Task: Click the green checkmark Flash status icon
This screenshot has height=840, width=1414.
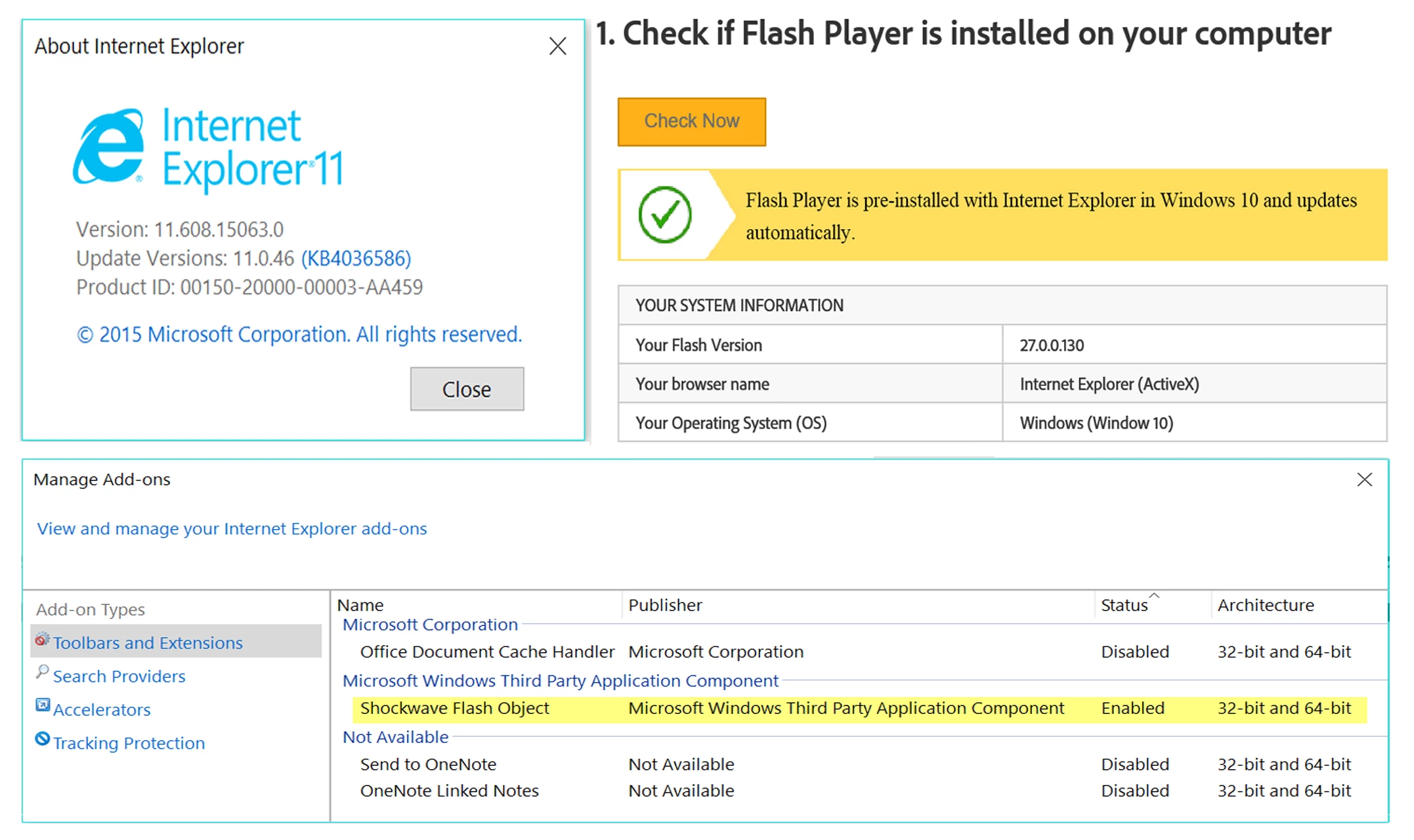Action: 664,215
